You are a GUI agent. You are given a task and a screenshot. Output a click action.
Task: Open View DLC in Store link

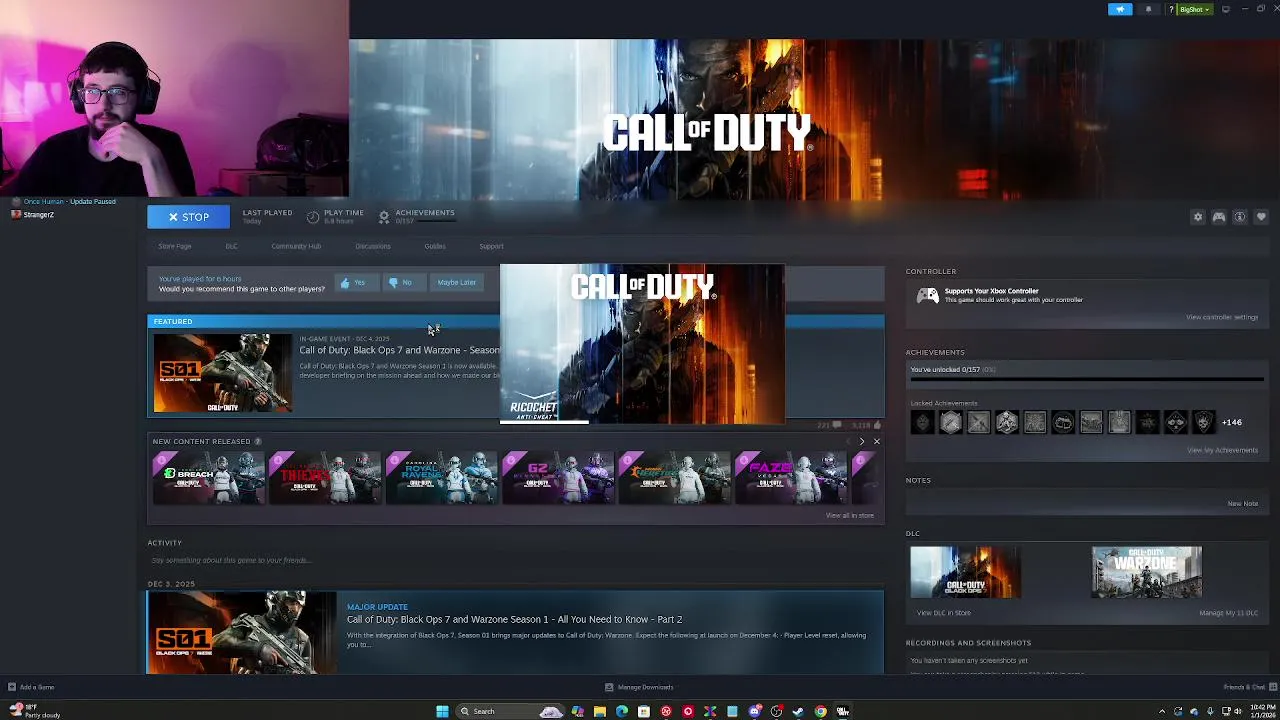click(944, 612)
